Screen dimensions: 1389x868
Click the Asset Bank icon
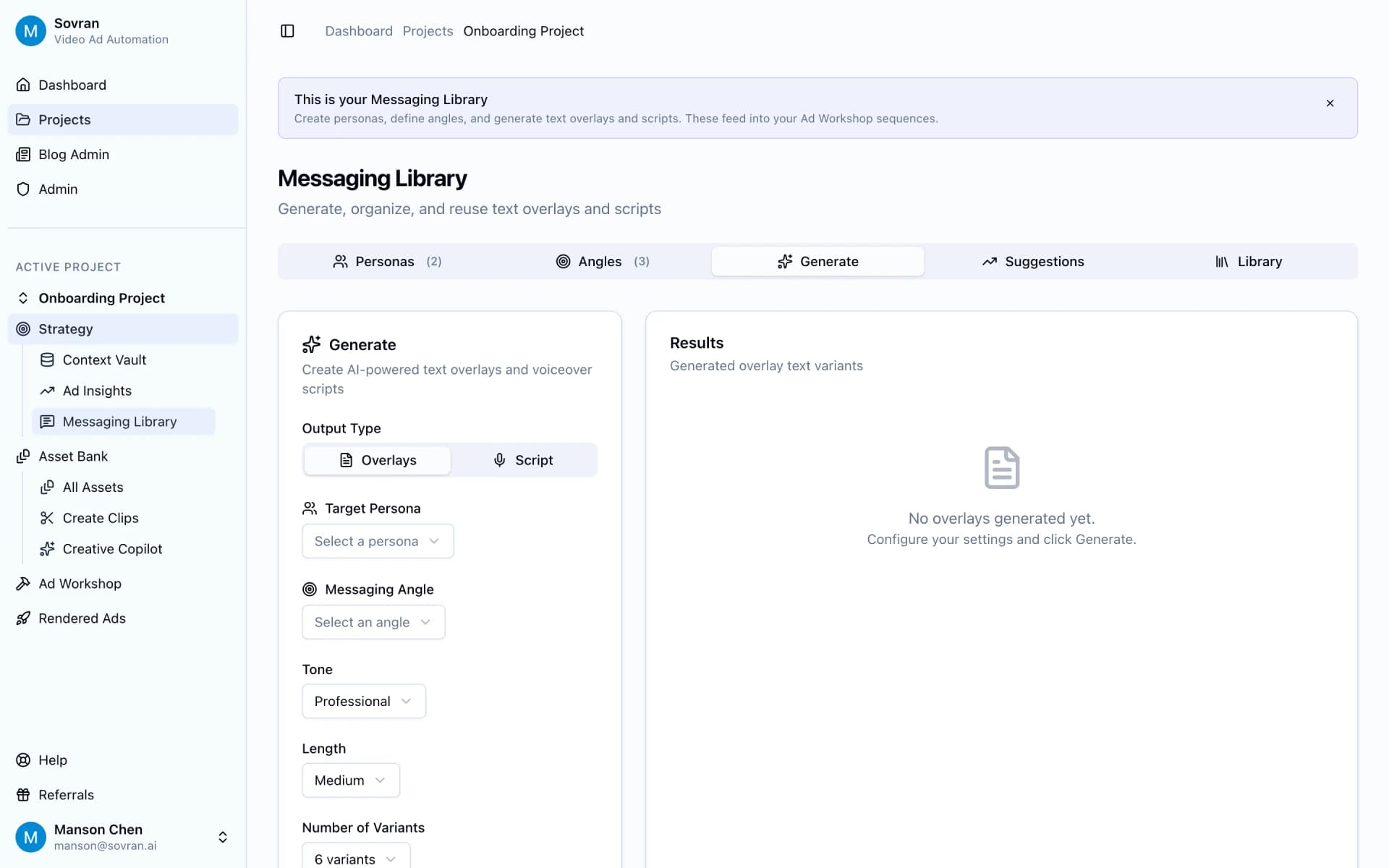[x=23, y=456]
